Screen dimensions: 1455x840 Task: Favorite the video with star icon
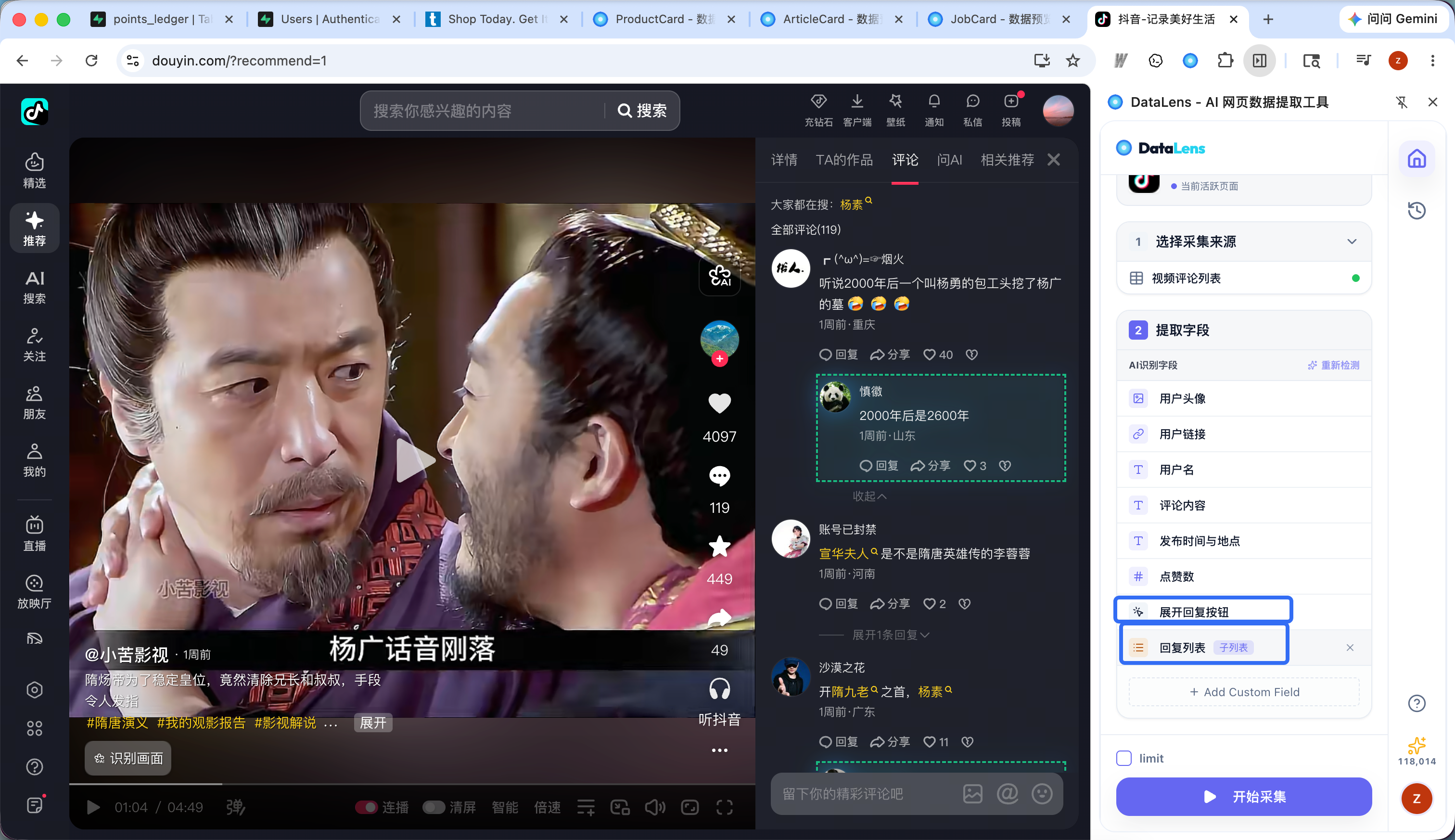pyautogui.click(x=719, y=546)
